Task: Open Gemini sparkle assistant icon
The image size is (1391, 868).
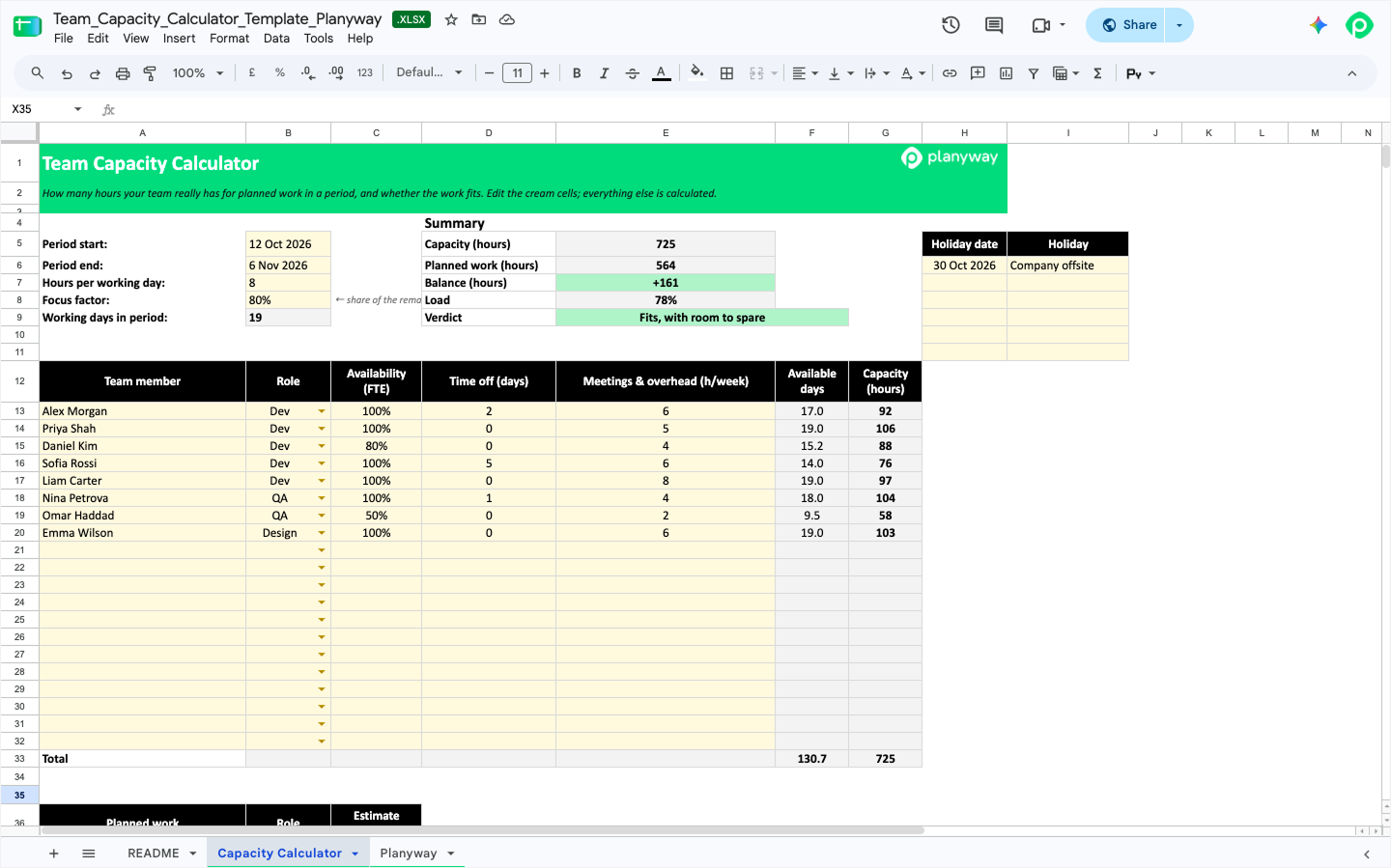Action: point(1319,25)
